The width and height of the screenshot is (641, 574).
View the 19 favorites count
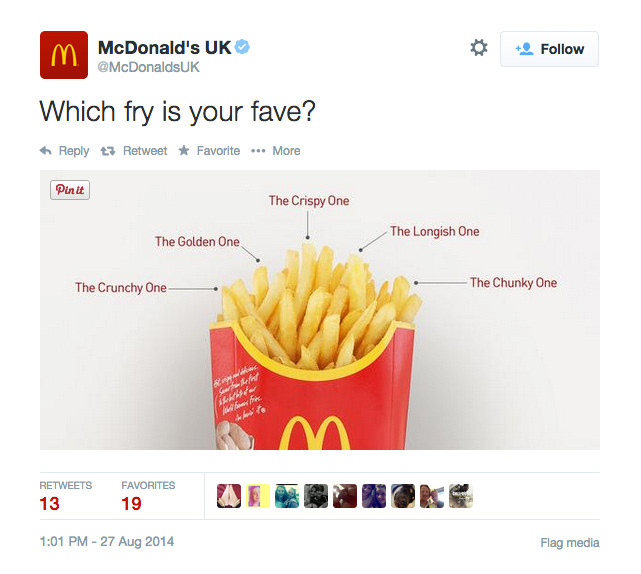[131, 504]
